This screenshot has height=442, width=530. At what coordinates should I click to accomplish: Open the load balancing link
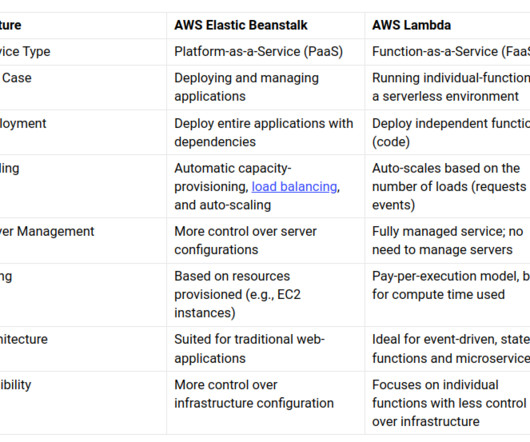(294, 187)
